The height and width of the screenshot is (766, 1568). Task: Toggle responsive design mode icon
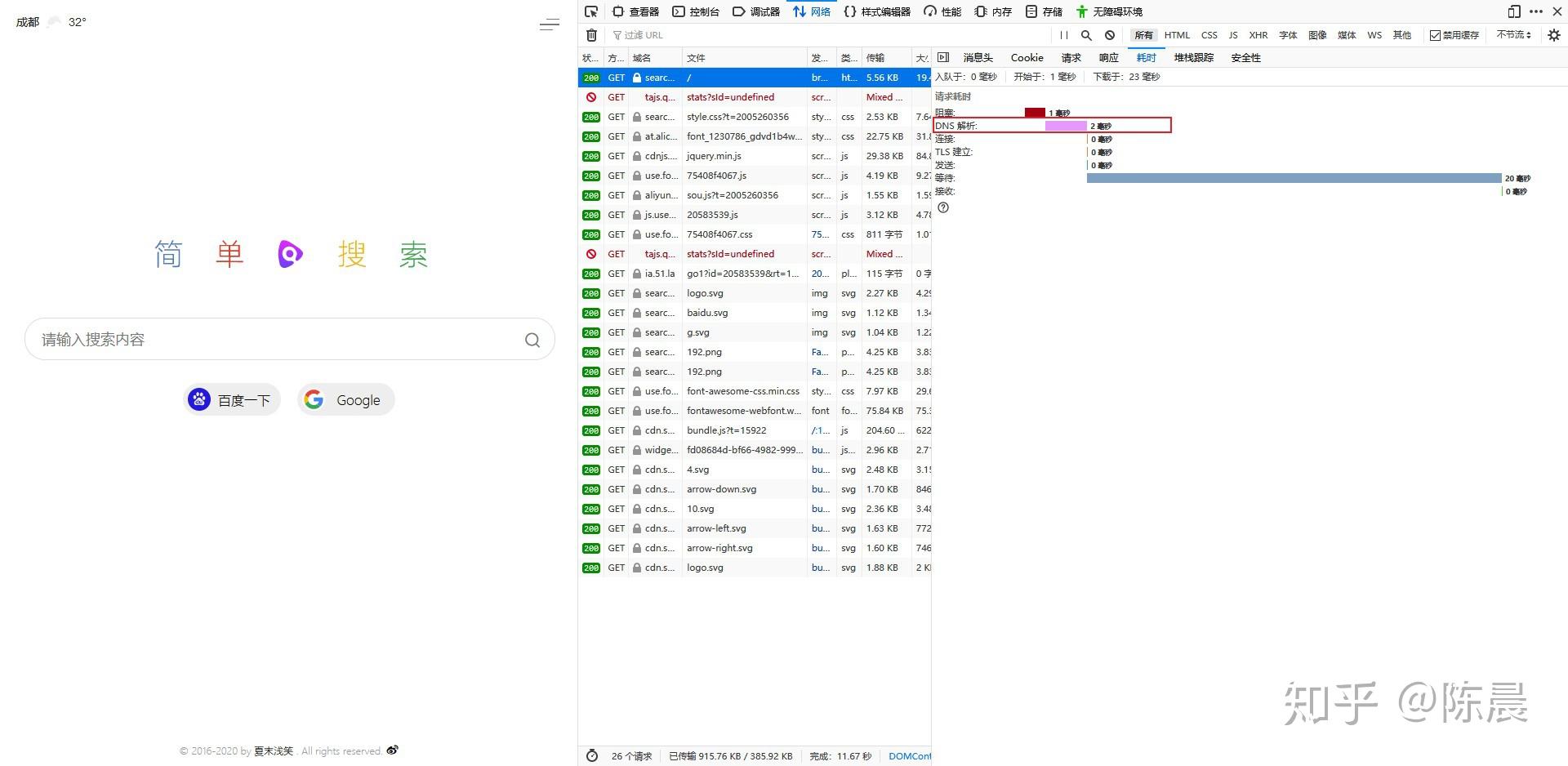click(x=1514, y=11)
